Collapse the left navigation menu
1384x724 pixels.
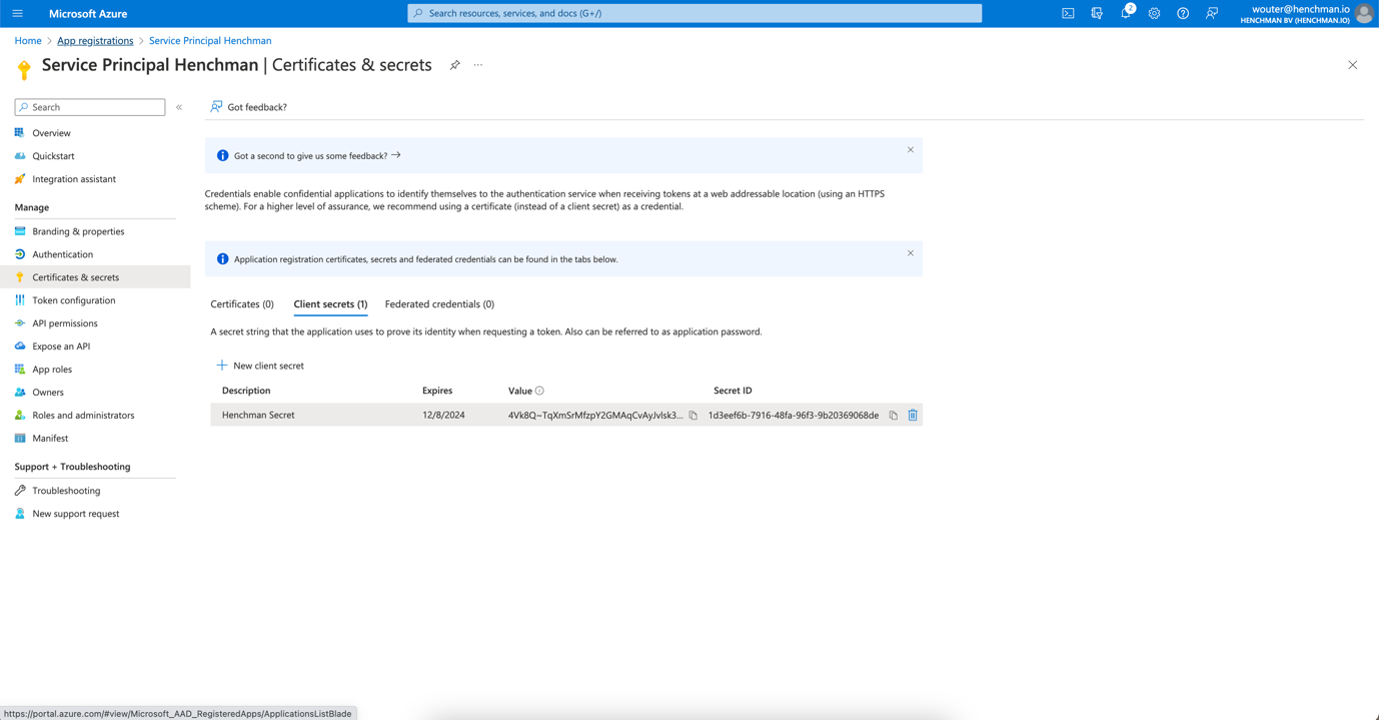coord(180,107)
